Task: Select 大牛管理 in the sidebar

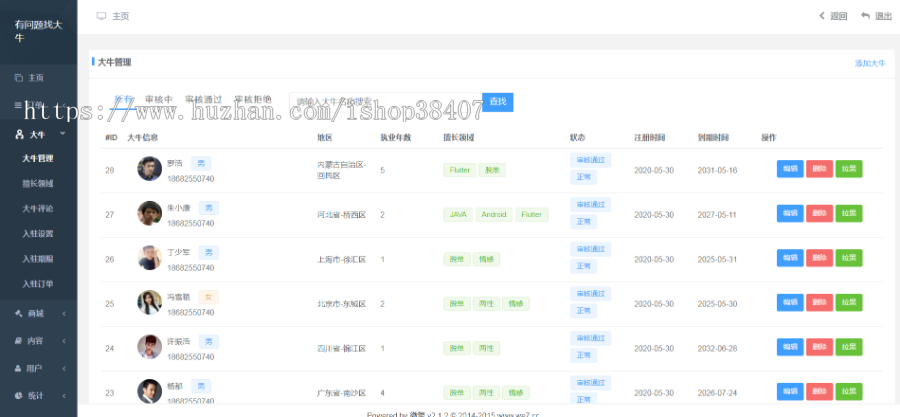Action: (x=38, y=158)
